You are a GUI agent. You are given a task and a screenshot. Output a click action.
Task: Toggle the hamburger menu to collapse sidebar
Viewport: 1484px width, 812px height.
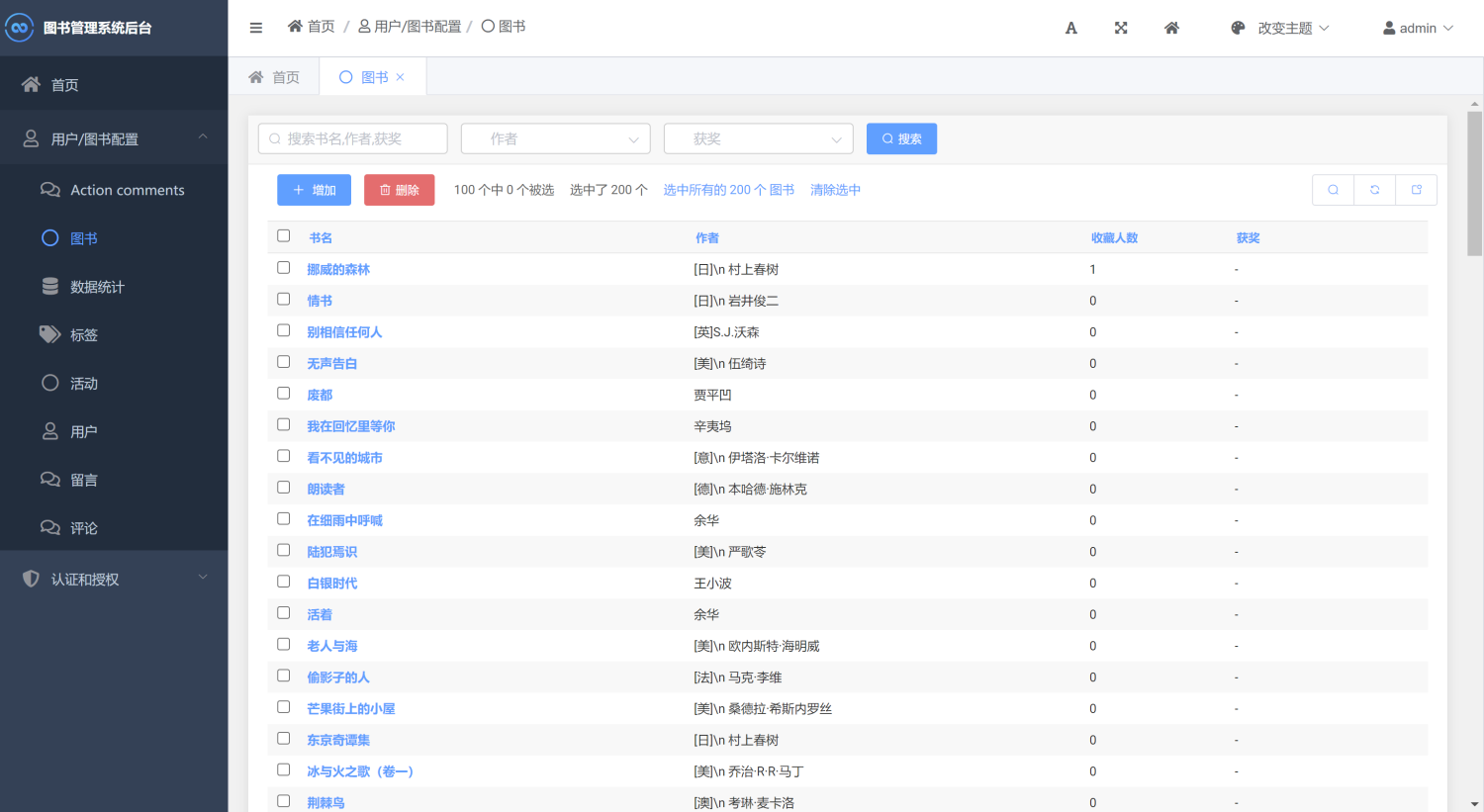click(256, 28)
